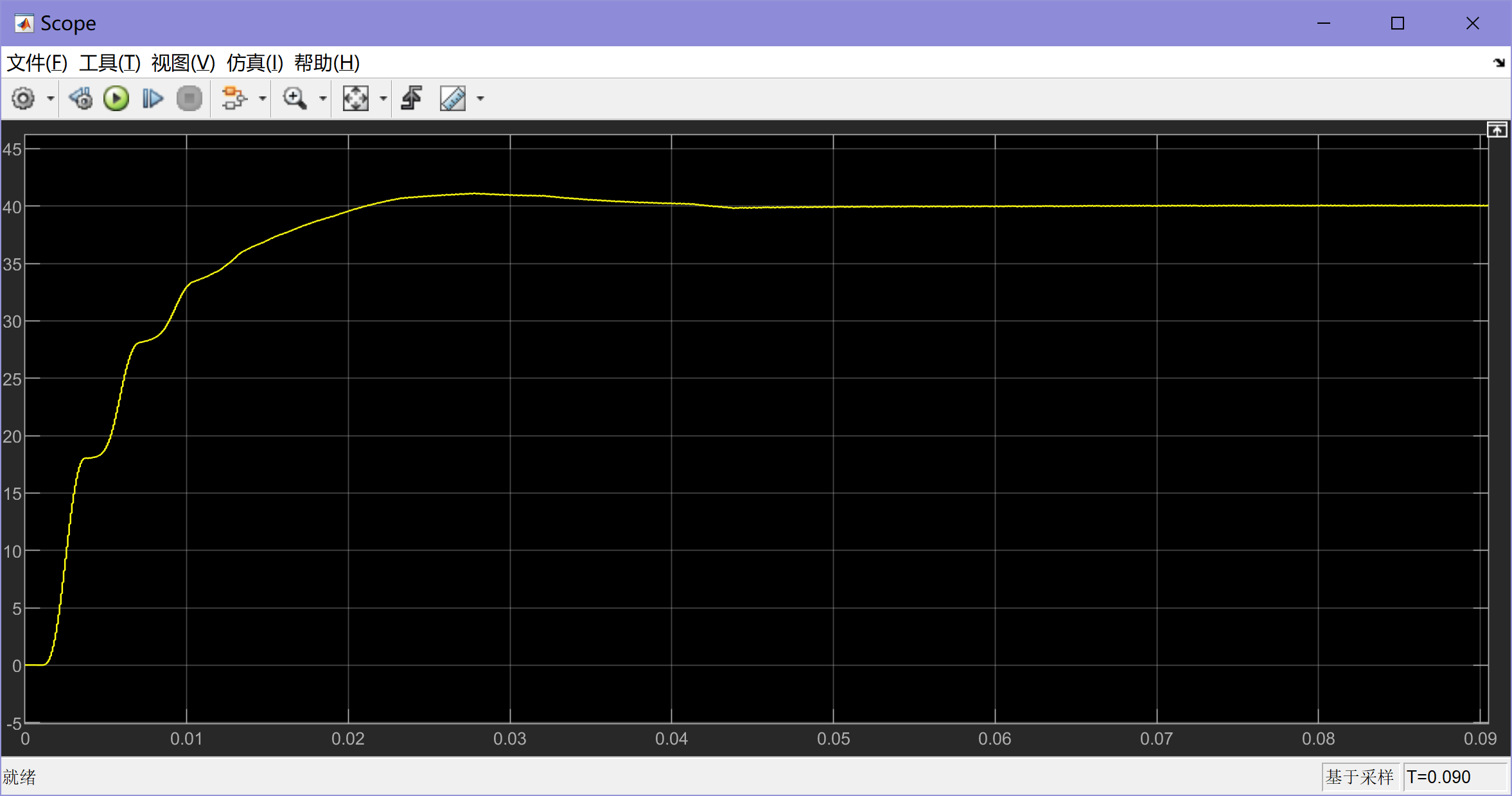This screenshot has height=796, width=1512.
Task: Open the Triggers tool icon
Action: point(412,98)
